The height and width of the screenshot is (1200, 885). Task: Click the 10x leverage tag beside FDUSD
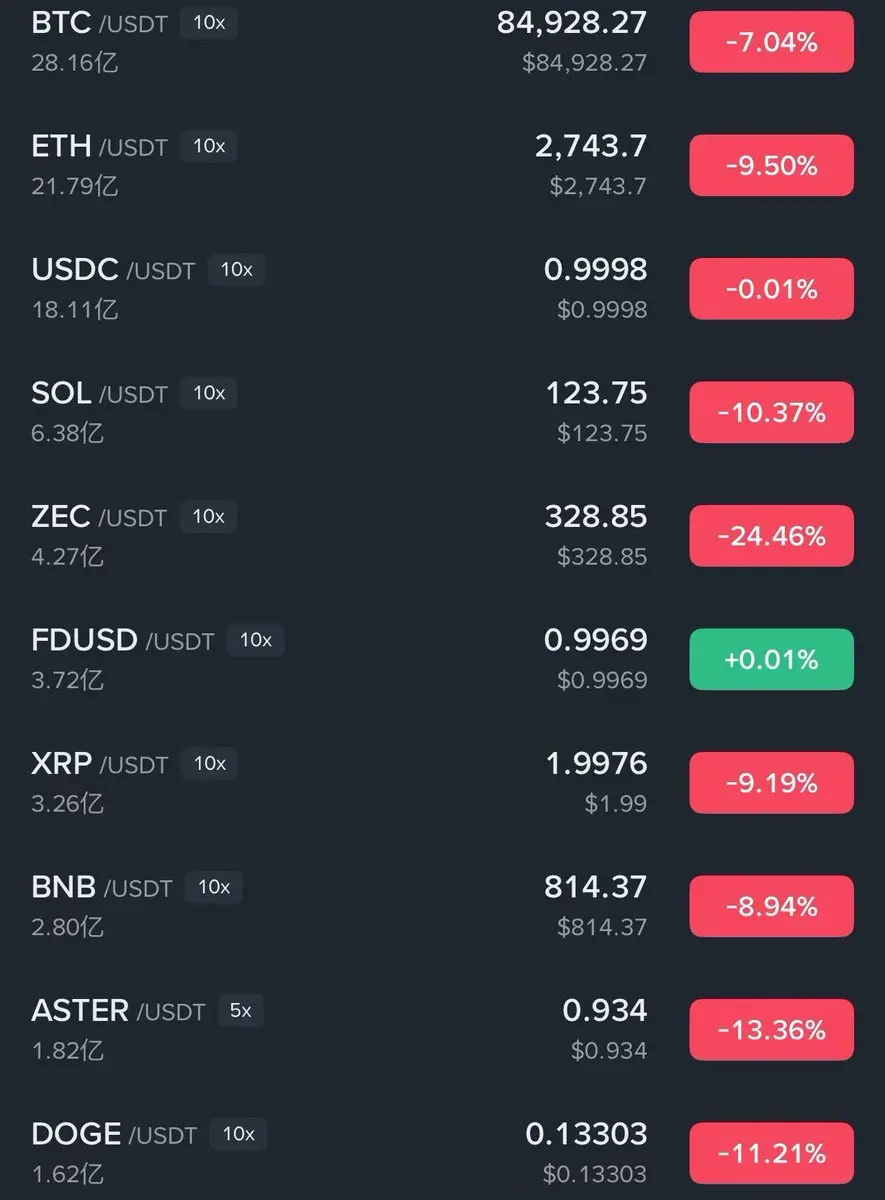tap(256, 640)
